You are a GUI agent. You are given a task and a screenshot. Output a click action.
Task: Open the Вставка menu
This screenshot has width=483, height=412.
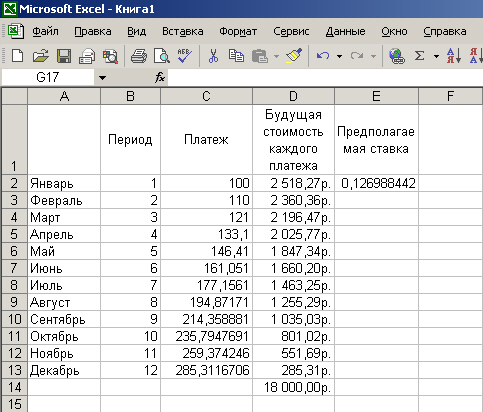point(183,31)
